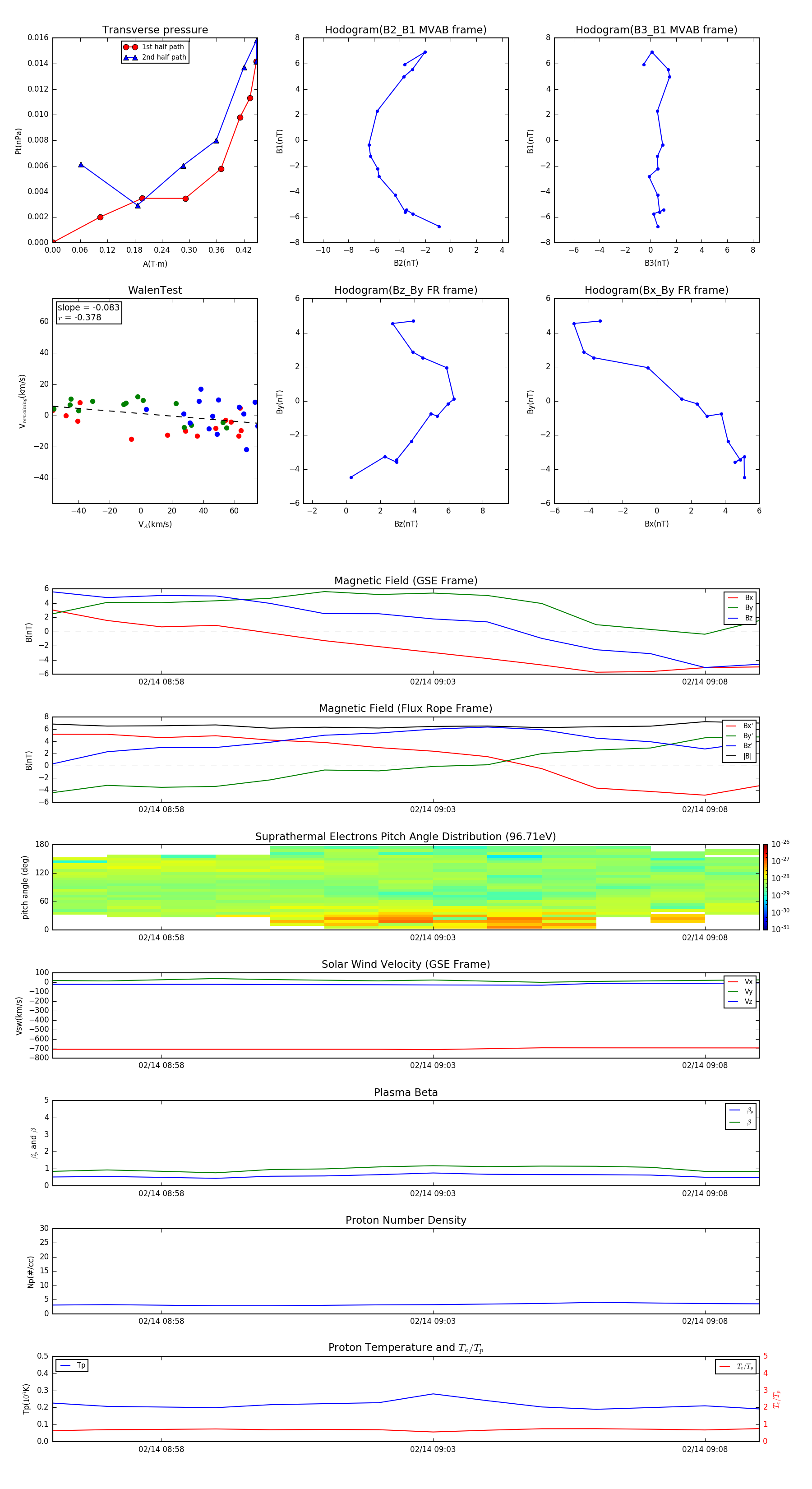Click the Bx' legend entry in Flux Rope plot
Image resolution: width=812 pixels, height=1489 pixels.
[x=739, y=726]
